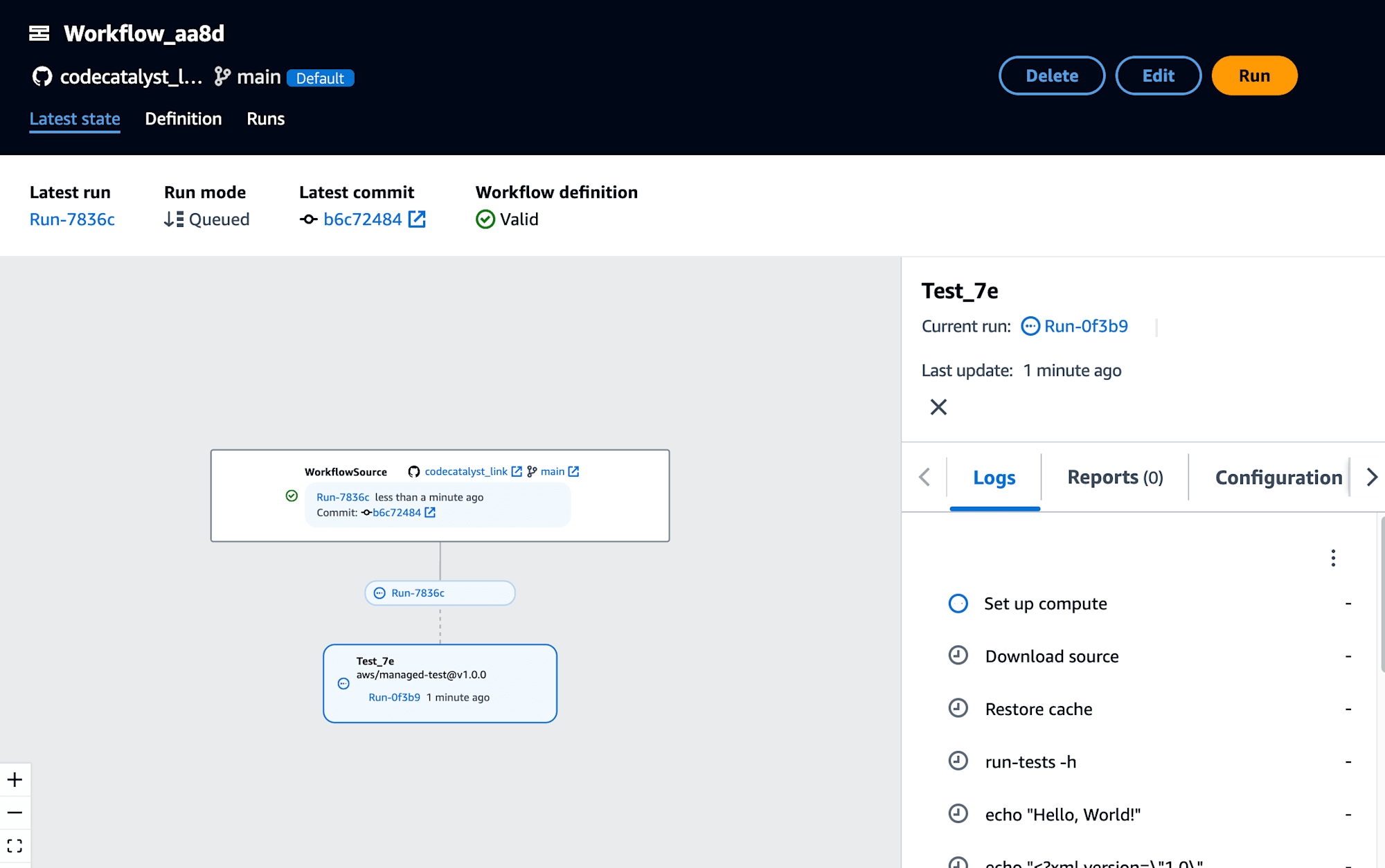1385x868 pixels.
Task: Open the Definition tab
Action: click(184, 119)
